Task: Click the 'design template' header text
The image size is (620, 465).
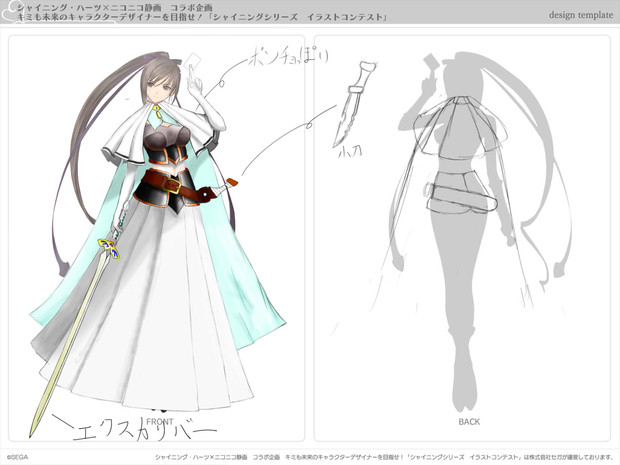Action: point(581,15)
